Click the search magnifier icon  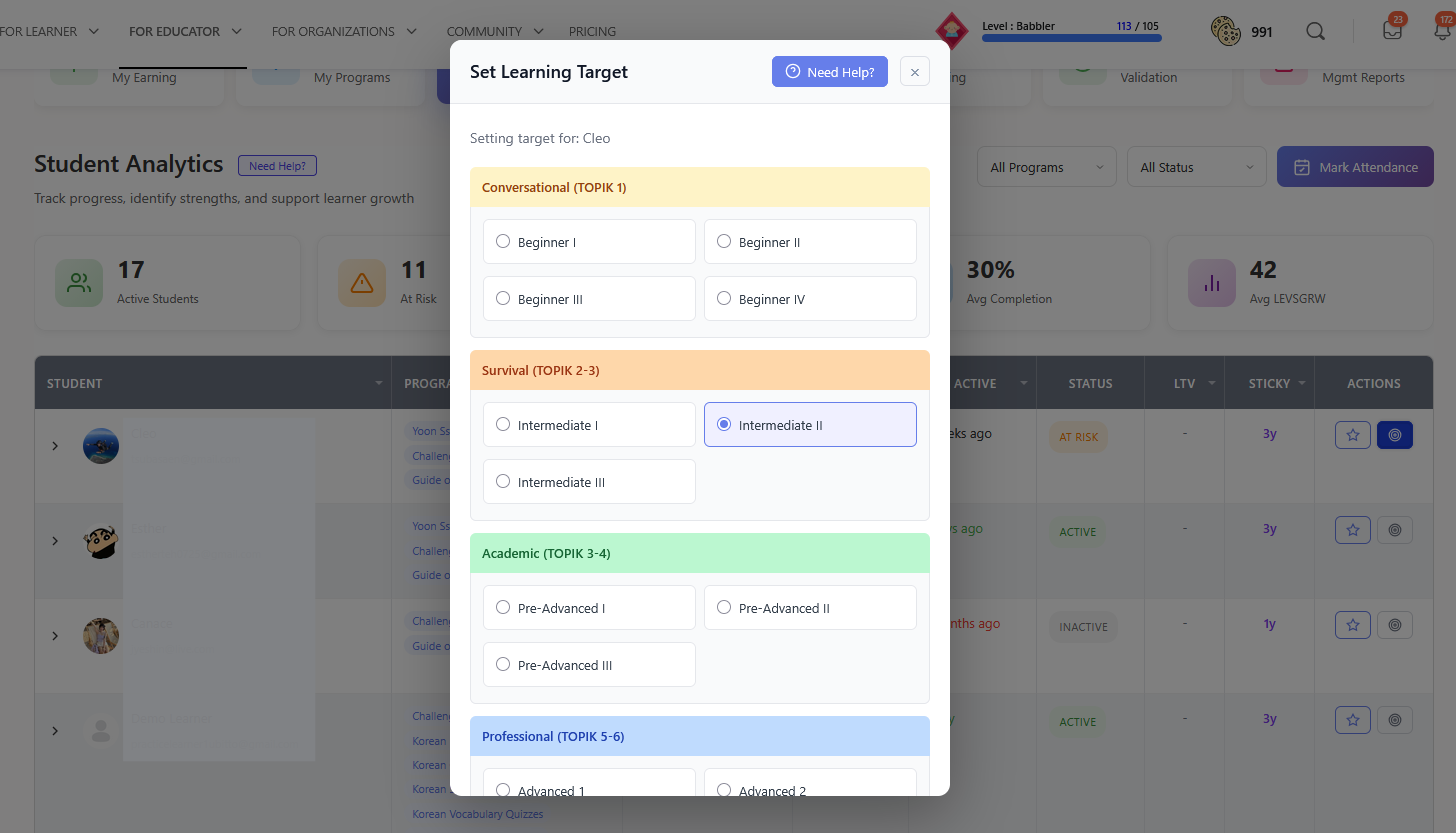click(1315, 31)
